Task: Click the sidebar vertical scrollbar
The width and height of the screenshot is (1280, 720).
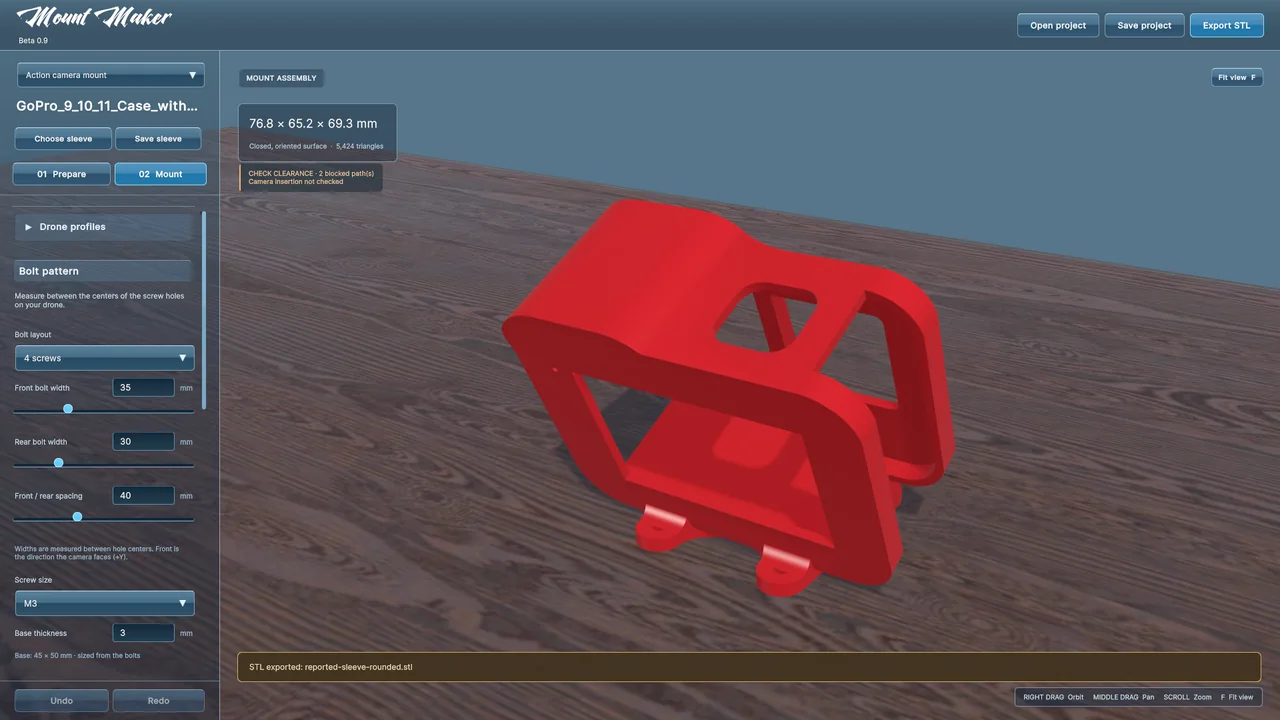Action: coord(204,310)
